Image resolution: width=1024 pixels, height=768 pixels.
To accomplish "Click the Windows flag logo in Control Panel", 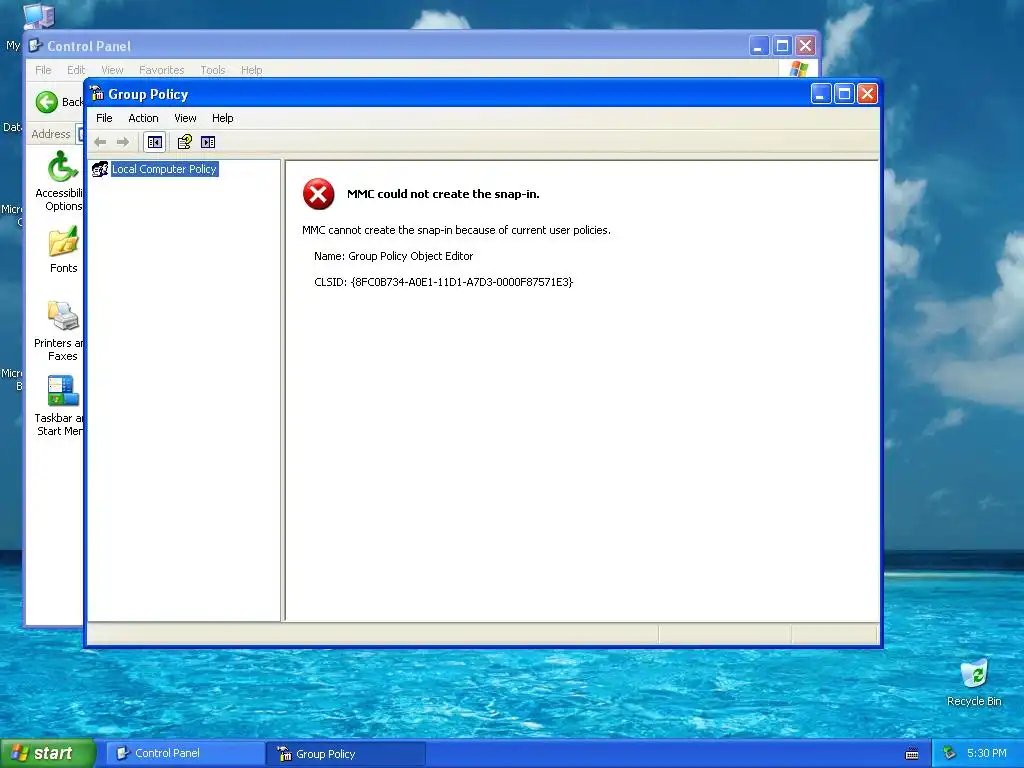I will tap(798, 69).
